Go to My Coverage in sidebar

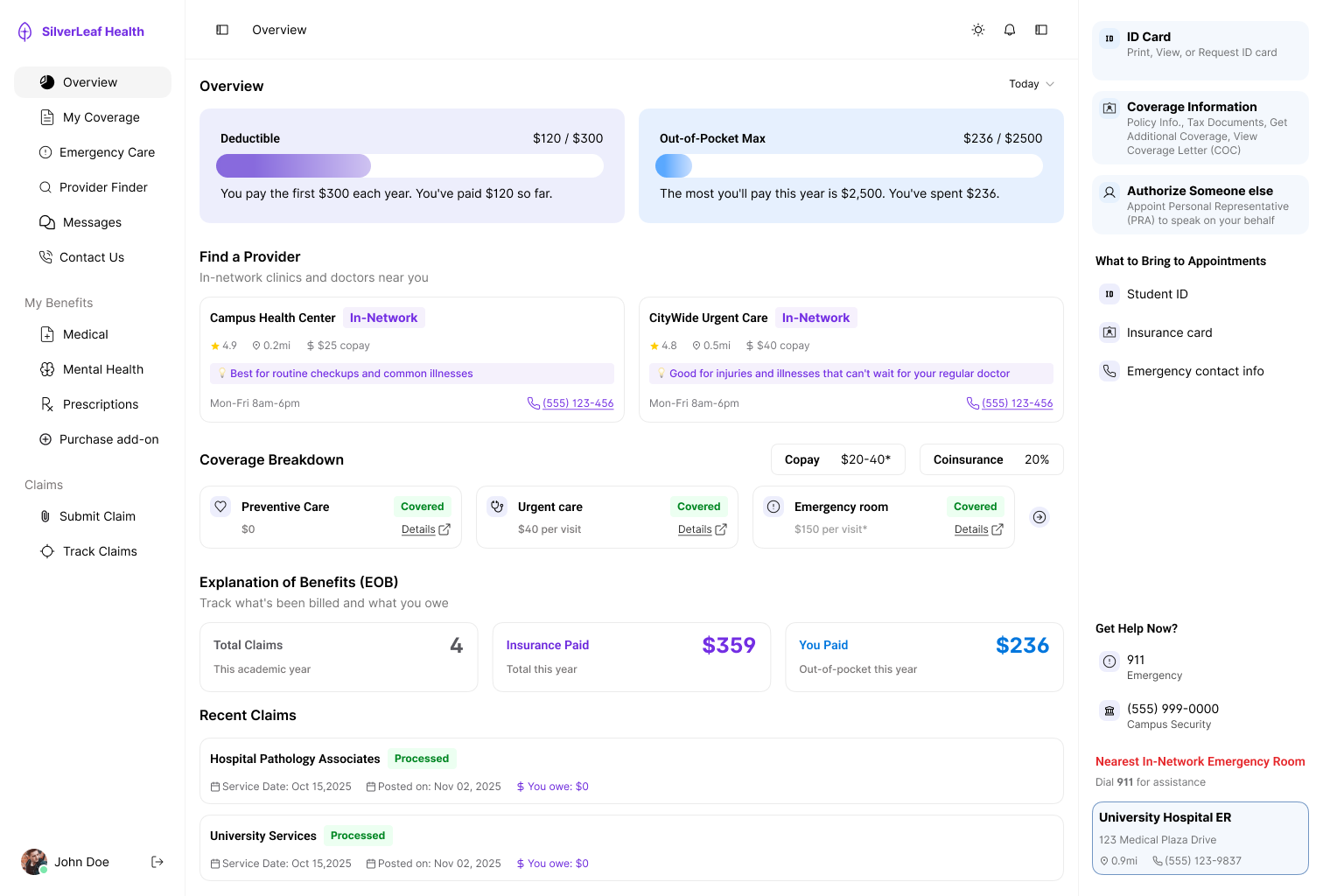click(101, 117)
